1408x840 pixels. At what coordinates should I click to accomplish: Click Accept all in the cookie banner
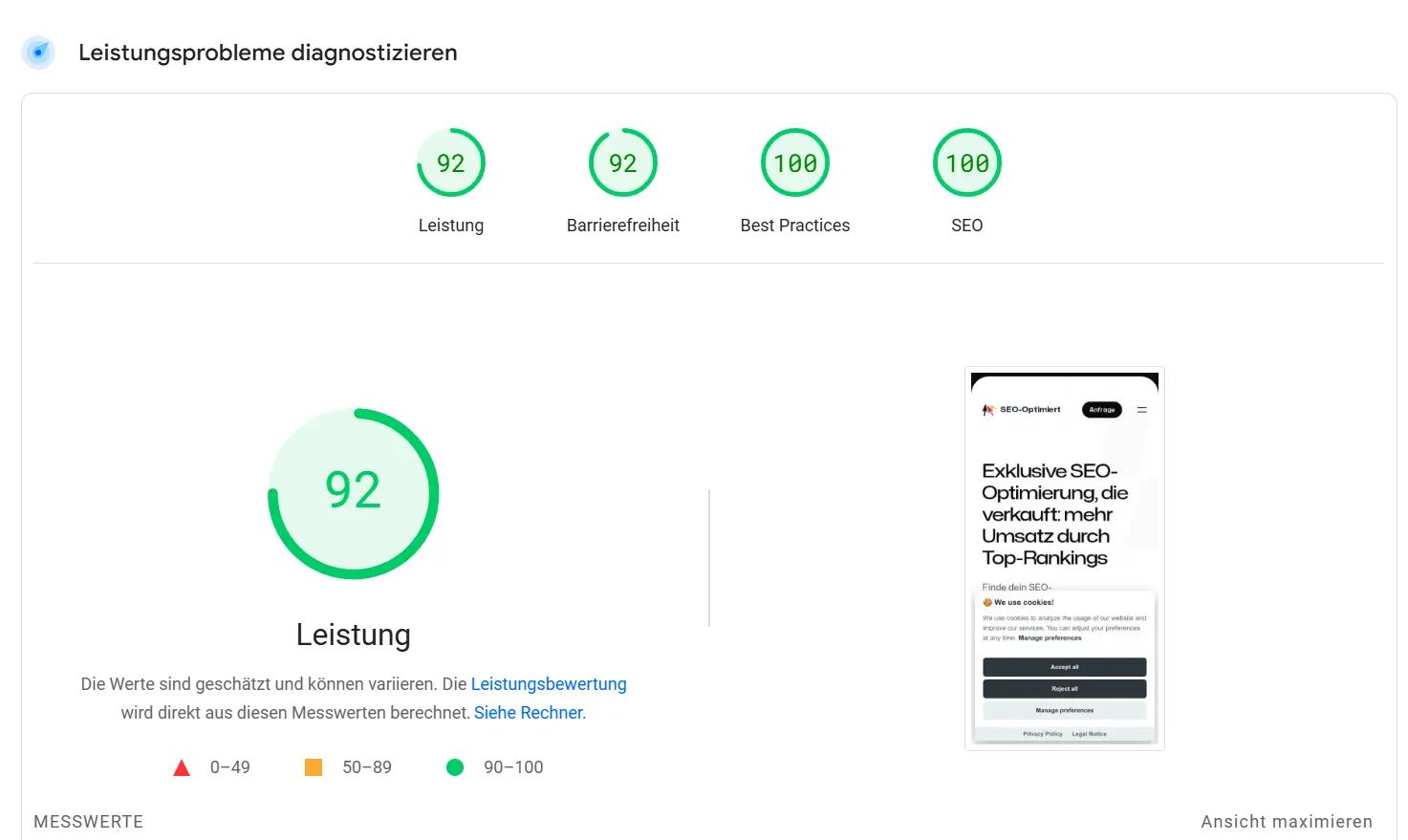coord(1064,666)
